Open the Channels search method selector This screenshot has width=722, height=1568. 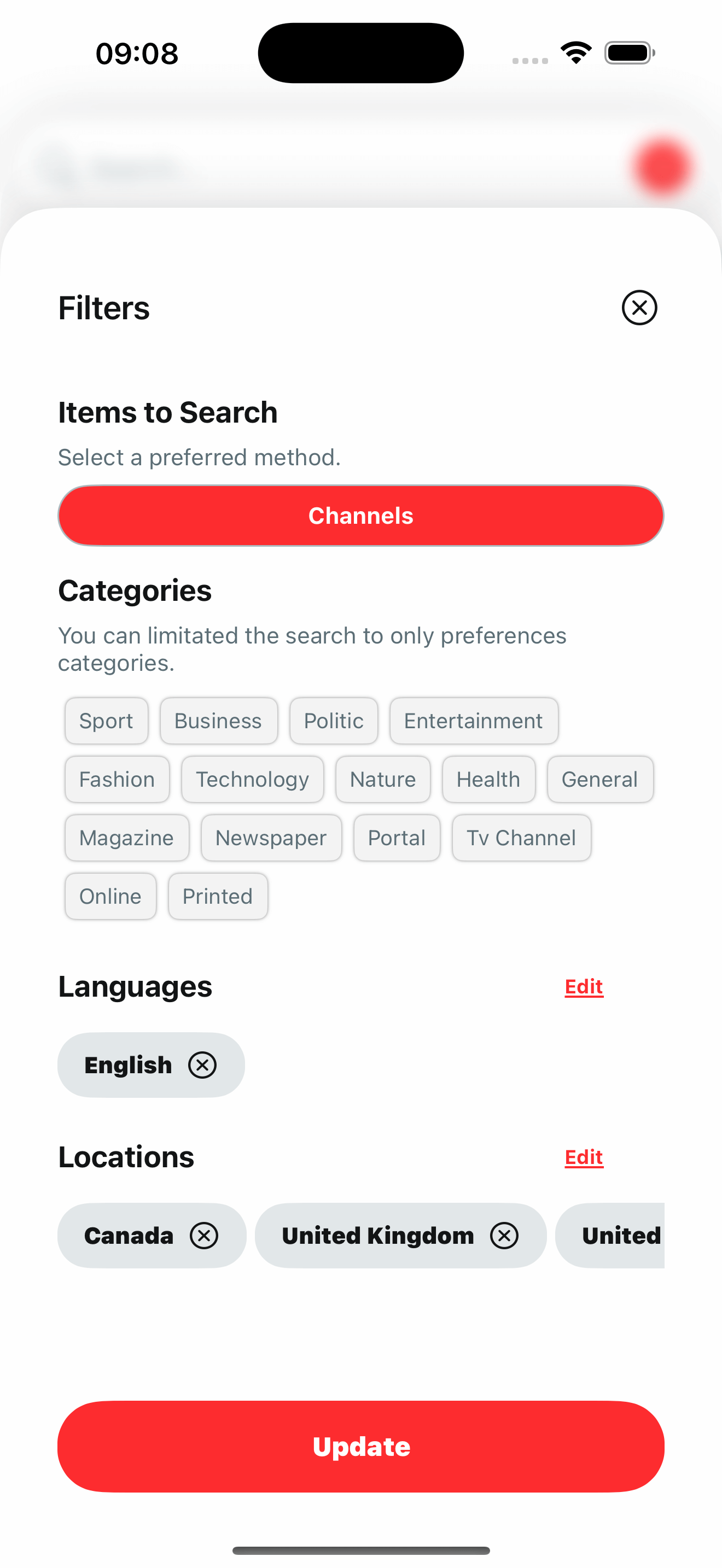361,516
